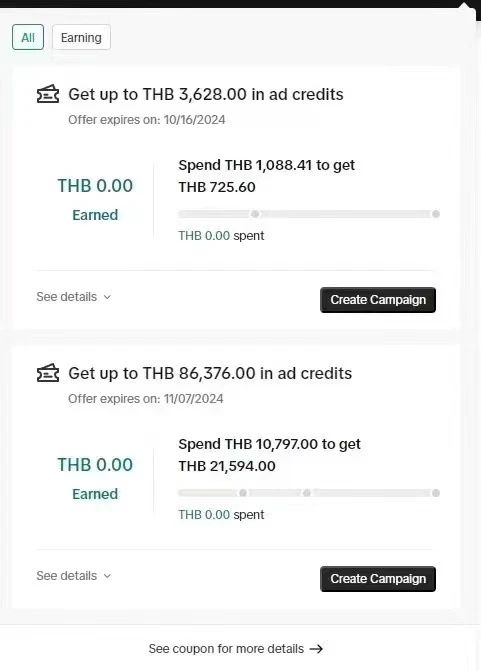This screenshot has width=481, height=671.
Task: Switch to the Earning filter tab
Action: coord(81,37)
